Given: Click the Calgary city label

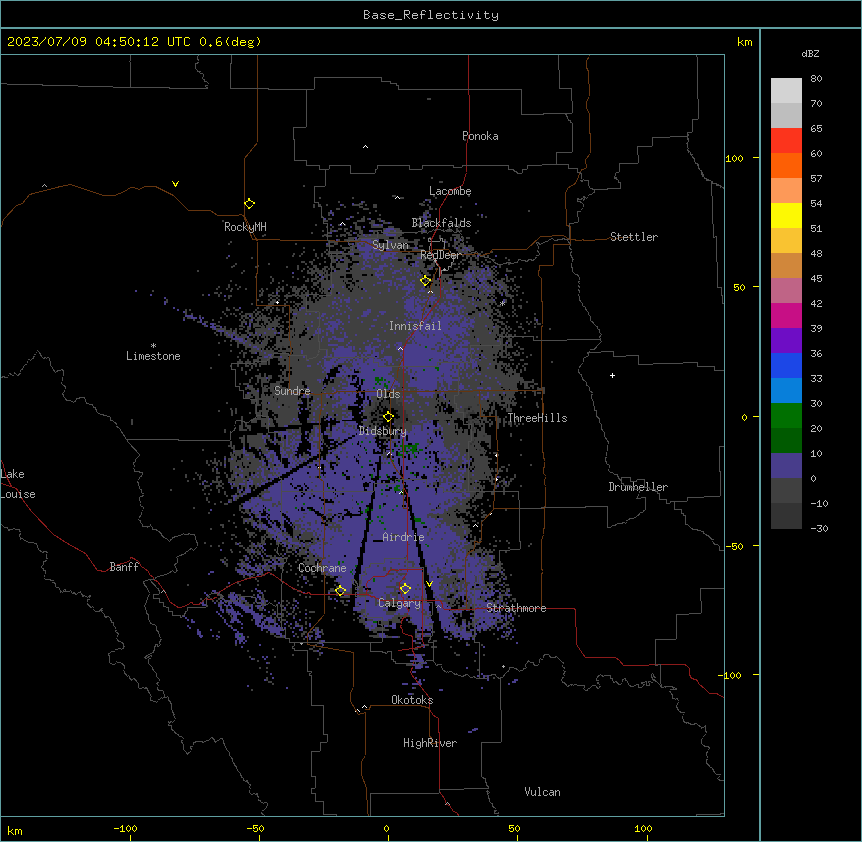Looking at the screenshot, I should click(400, 603).
